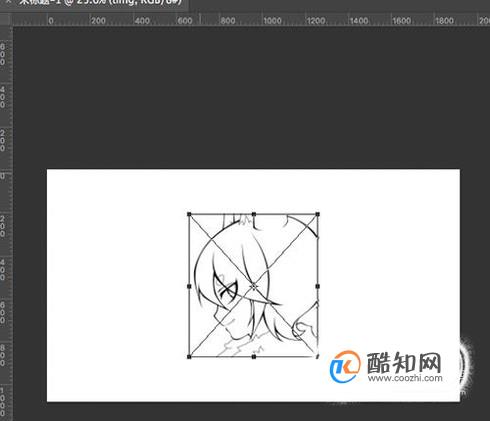Screen dimensions: 490x421
Task: Click the left-middle transform handle
Action: click(189, 286)
